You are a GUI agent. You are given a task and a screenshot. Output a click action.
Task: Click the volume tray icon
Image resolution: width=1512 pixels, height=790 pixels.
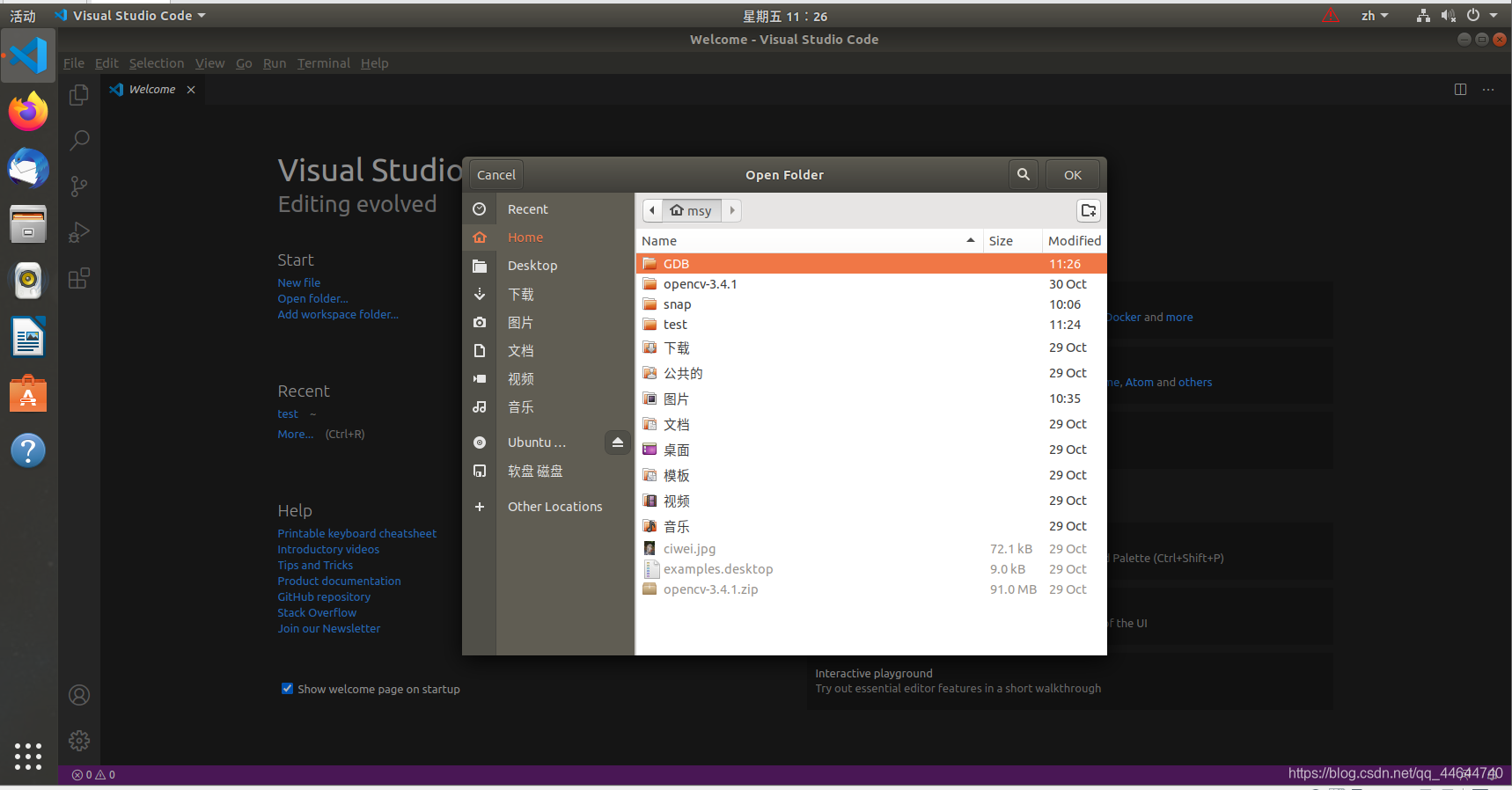pos(1448,16)
